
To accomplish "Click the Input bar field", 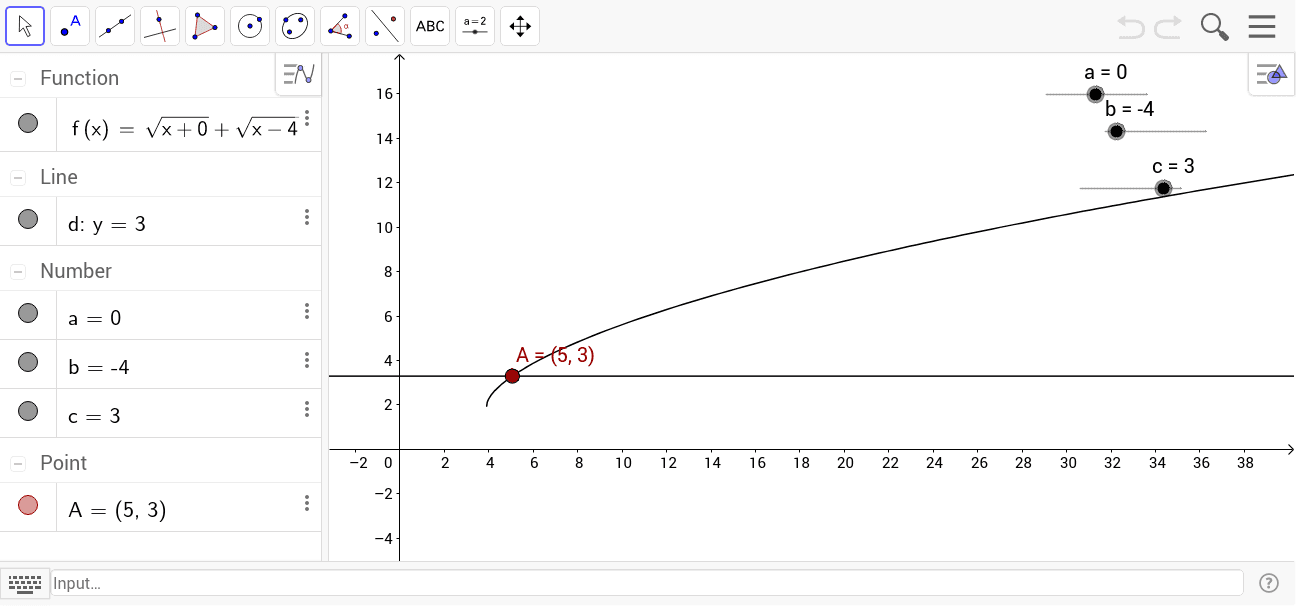I will (647, 583).
